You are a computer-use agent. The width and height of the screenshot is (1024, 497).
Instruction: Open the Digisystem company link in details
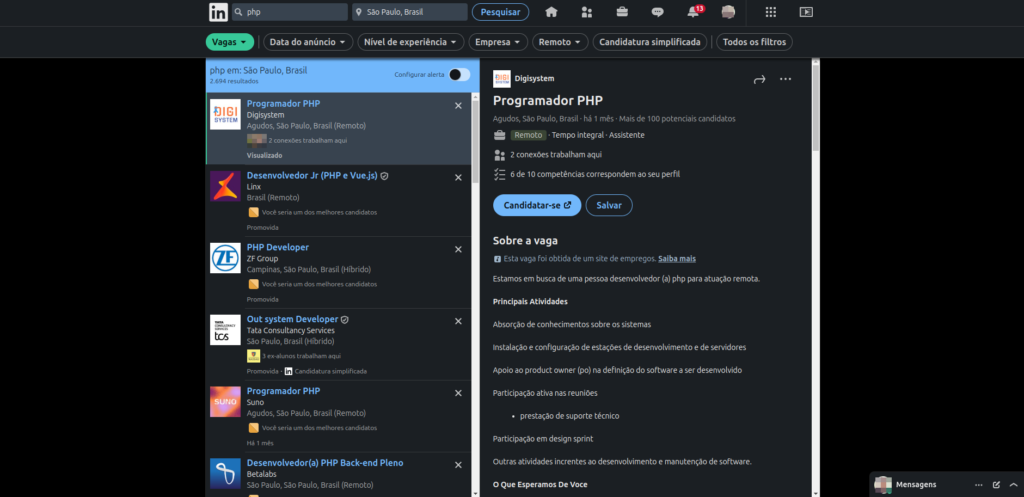(534, 78)
